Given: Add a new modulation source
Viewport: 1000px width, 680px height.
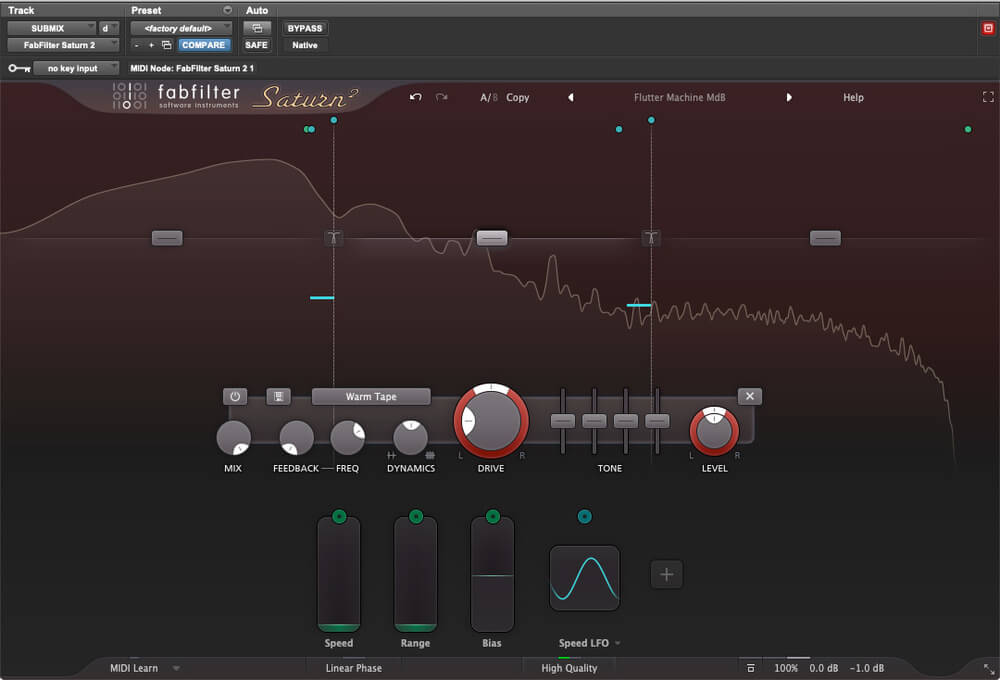Looking at the screenshot, I should pos(667,574).
